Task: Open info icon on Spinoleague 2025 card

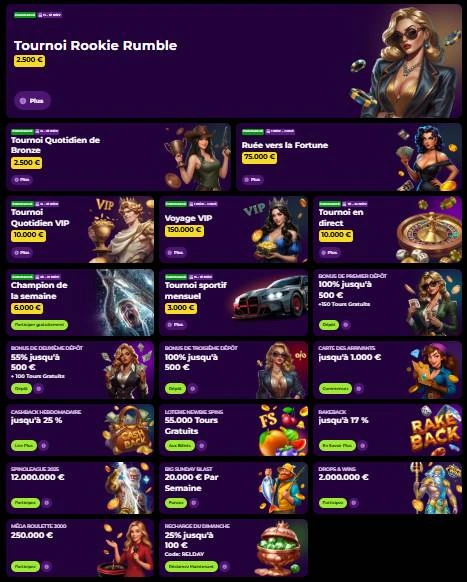Action: [47, 503]
